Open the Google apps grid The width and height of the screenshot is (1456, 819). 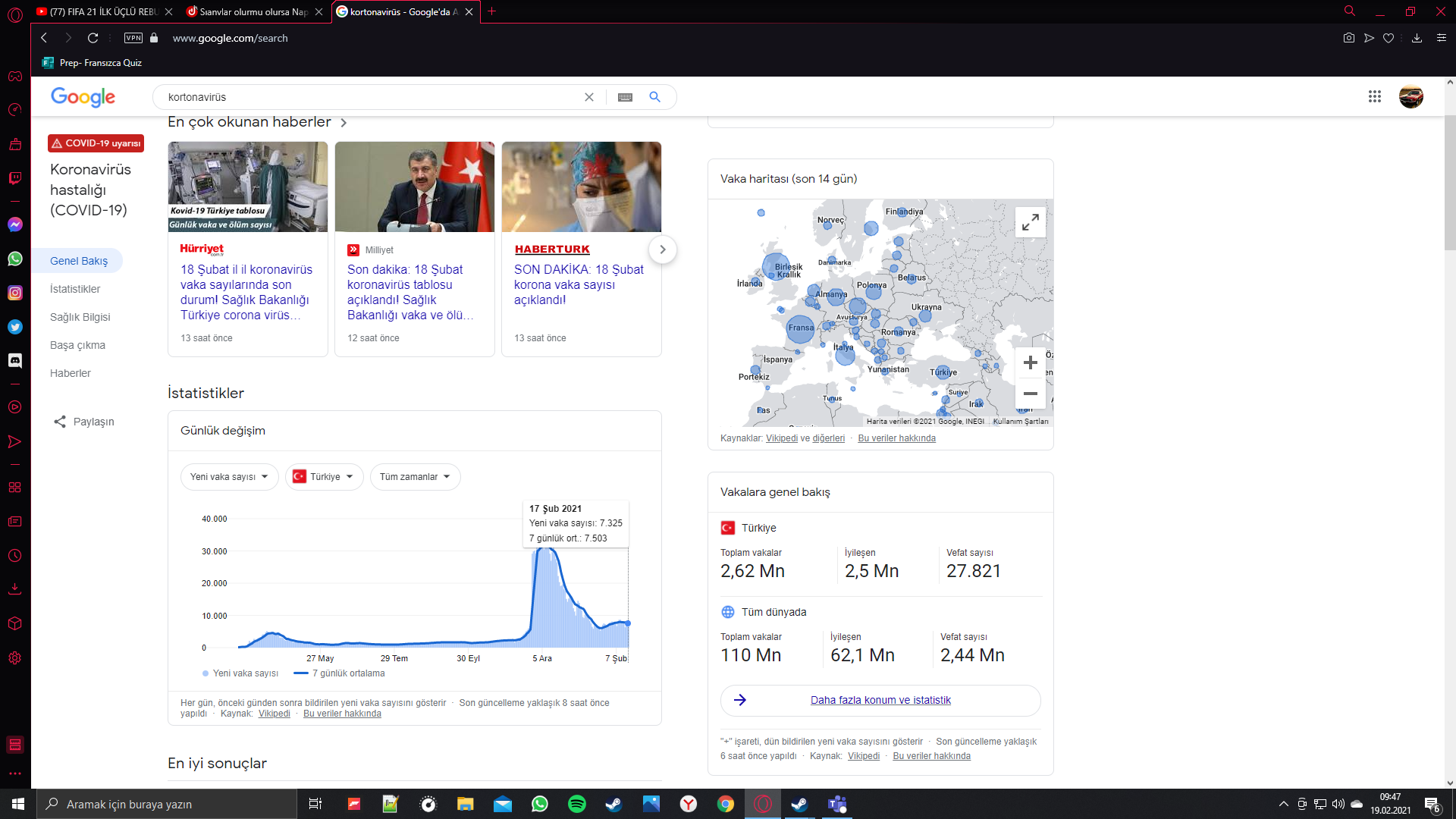click(1375, 96)
